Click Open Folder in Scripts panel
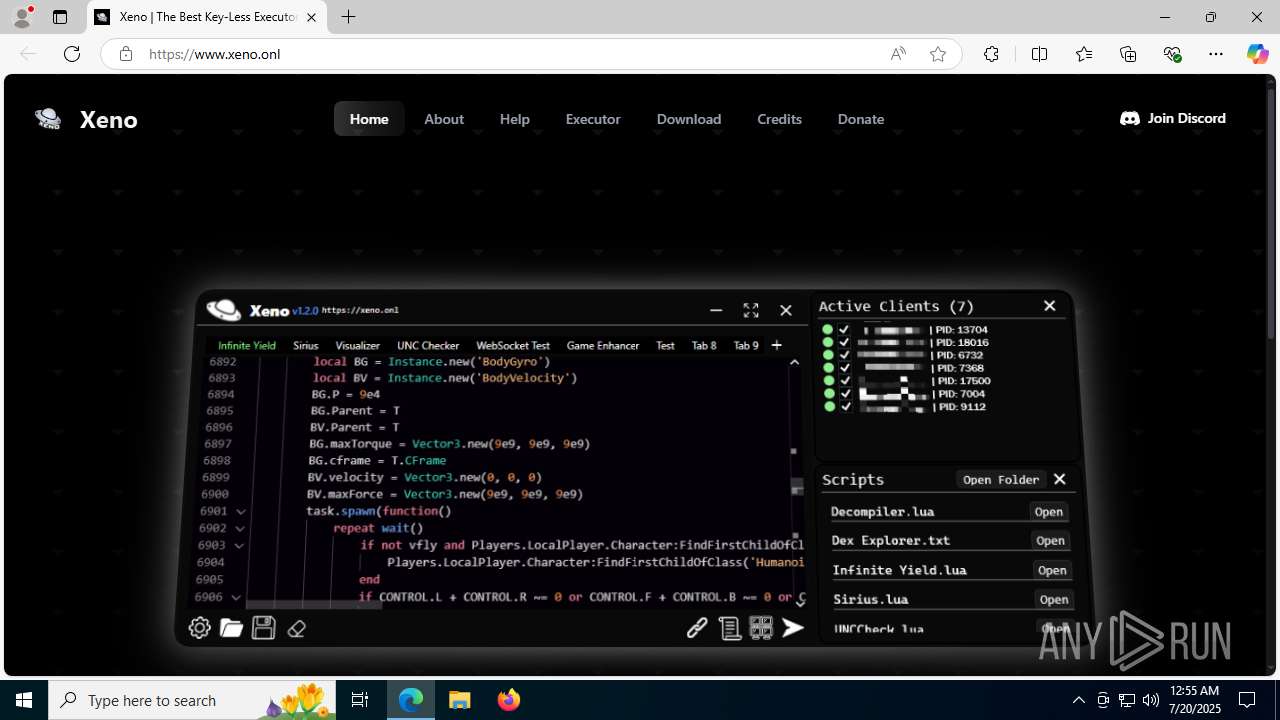The image size is (1280, 720). click(1001, 480)
